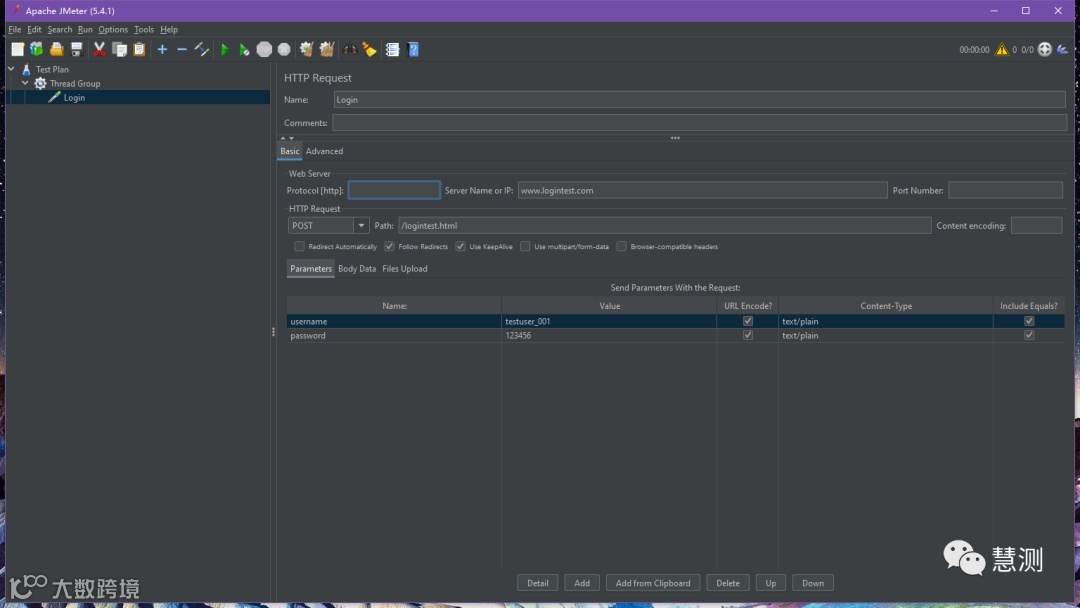Click the Copy icon in toolbar
The image size is (1080, 608).
point(119,49)
